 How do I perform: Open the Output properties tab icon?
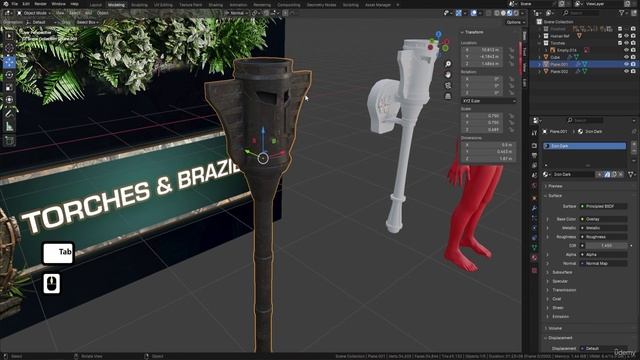pyautogui.click(x=534, y=155)
